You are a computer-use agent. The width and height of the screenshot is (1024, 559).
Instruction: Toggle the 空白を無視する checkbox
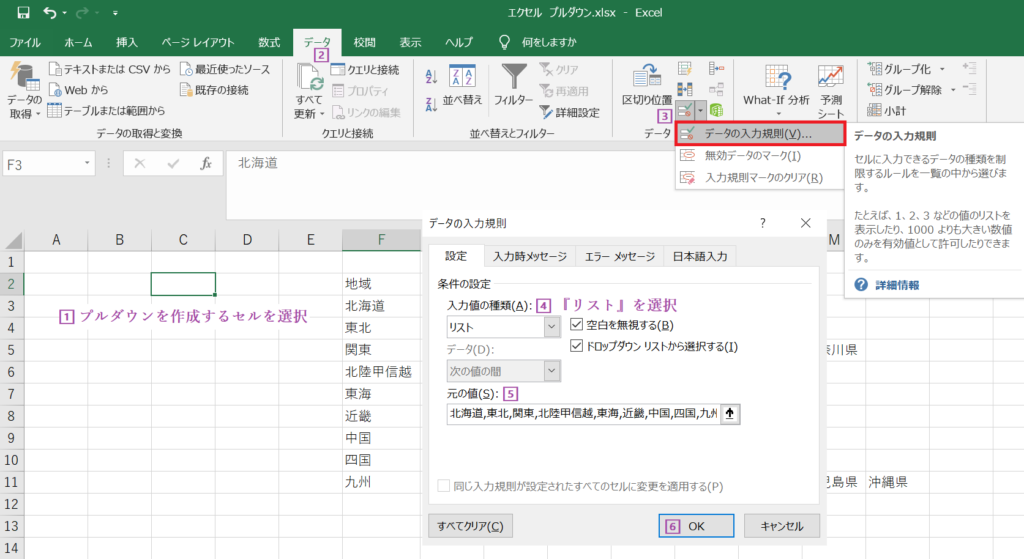click(x=576, y=325)
